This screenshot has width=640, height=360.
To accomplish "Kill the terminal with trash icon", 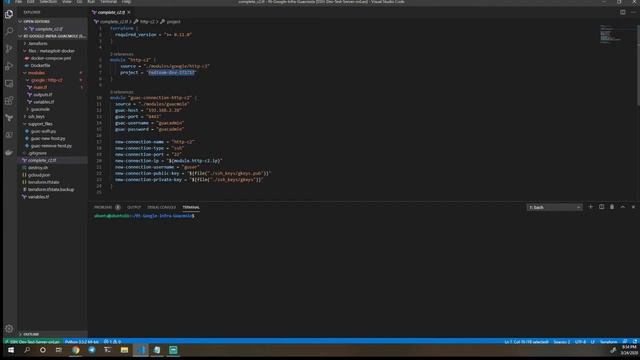I will point(612,207).
